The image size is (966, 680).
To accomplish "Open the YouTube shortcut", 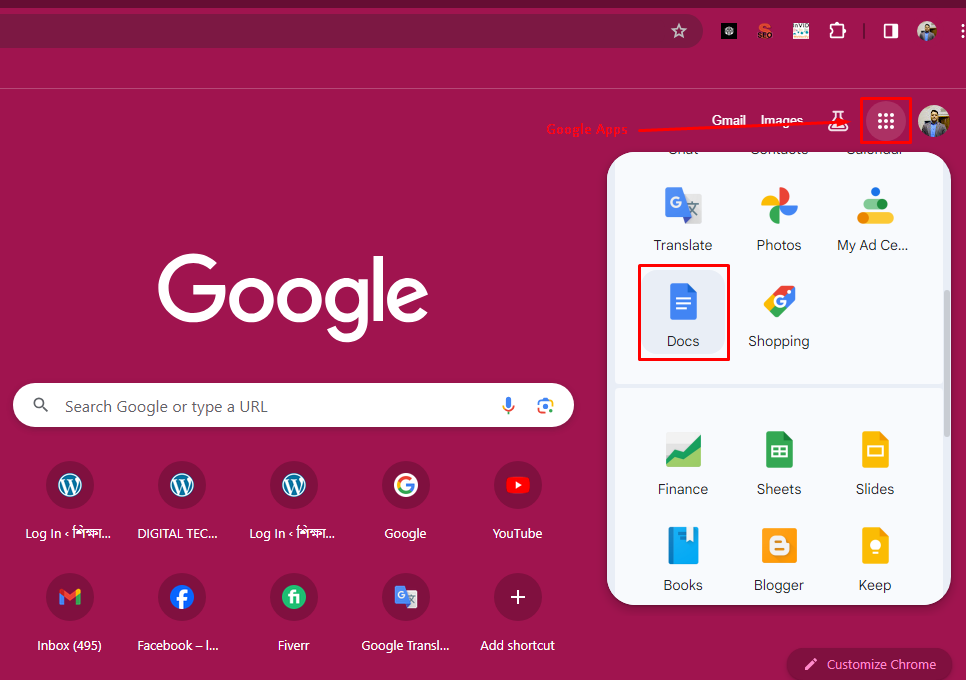I will coord(518,501).
